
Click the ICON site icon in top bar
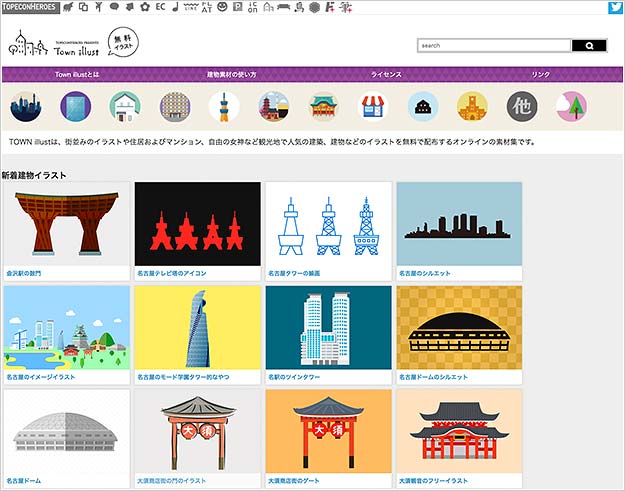pos(253,7)
